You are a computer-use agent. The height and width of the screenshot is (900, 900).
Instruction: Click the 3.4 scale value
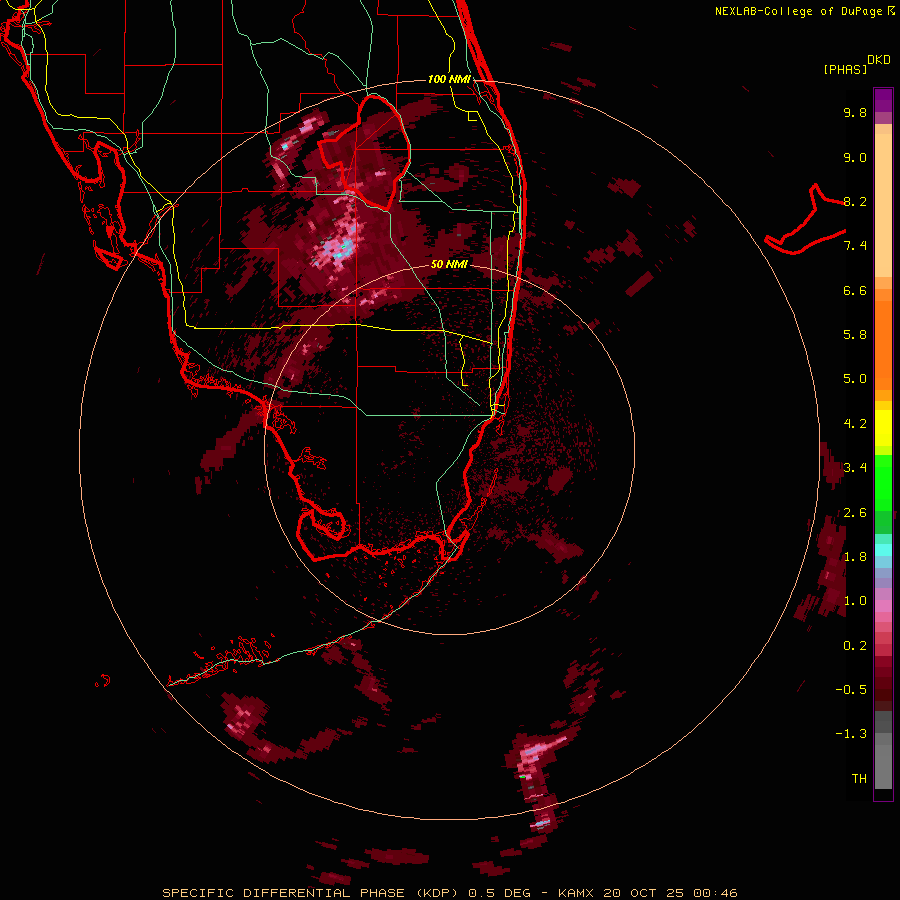point(855,468)
